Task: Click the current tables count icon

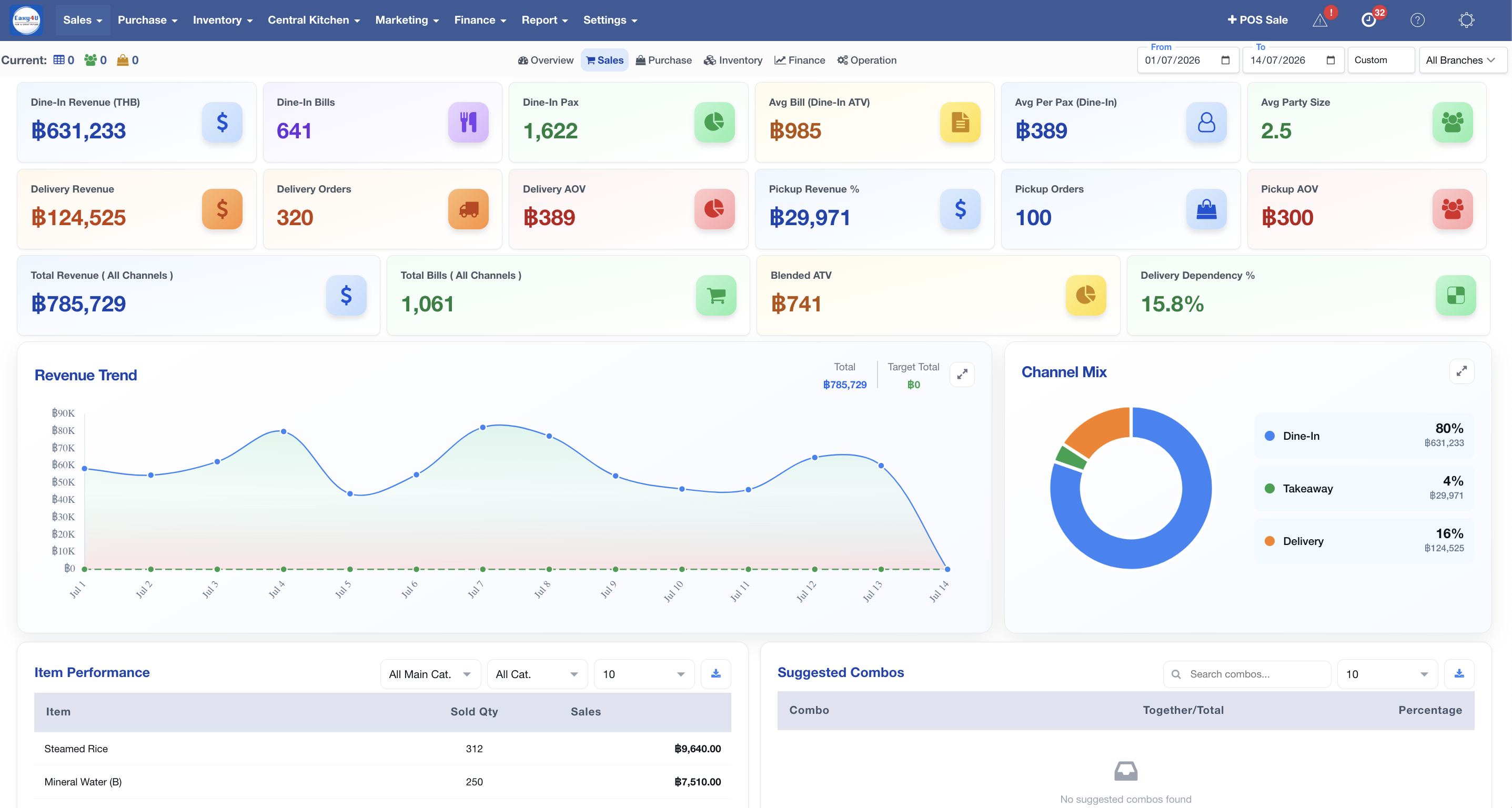Action: (59, 60)
